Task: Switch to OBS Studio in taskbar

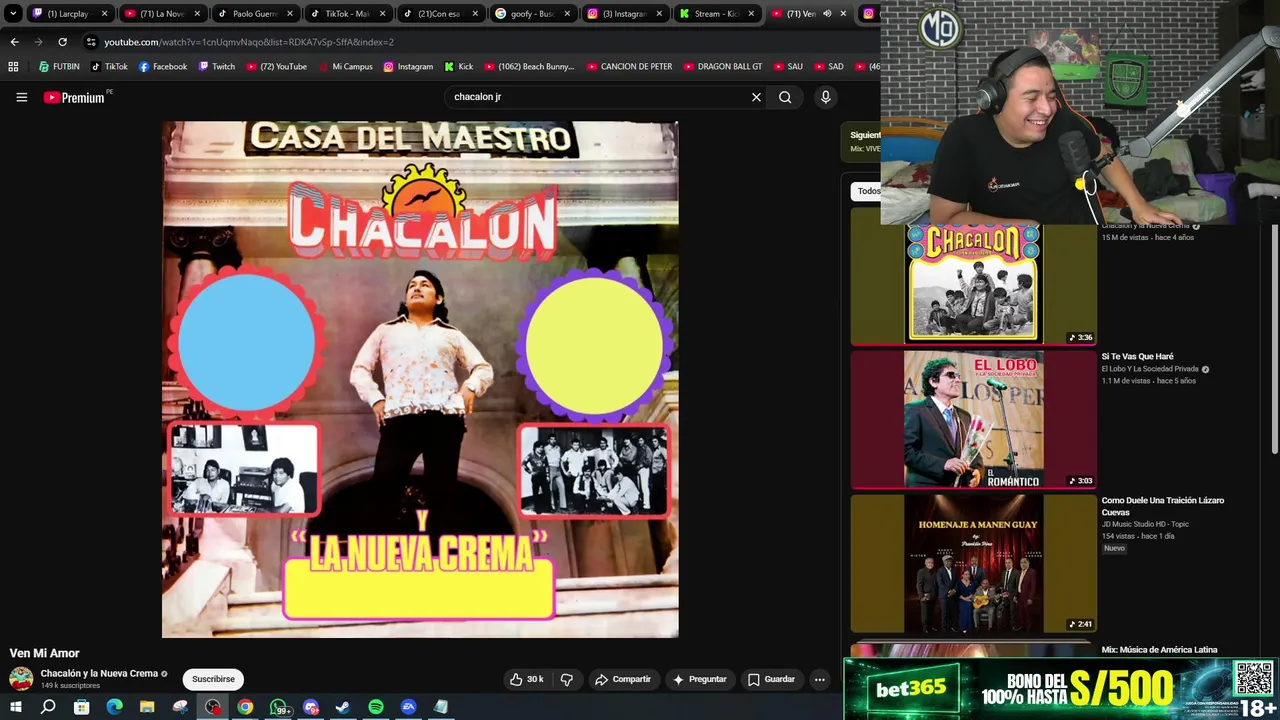Action: (213, 707)
